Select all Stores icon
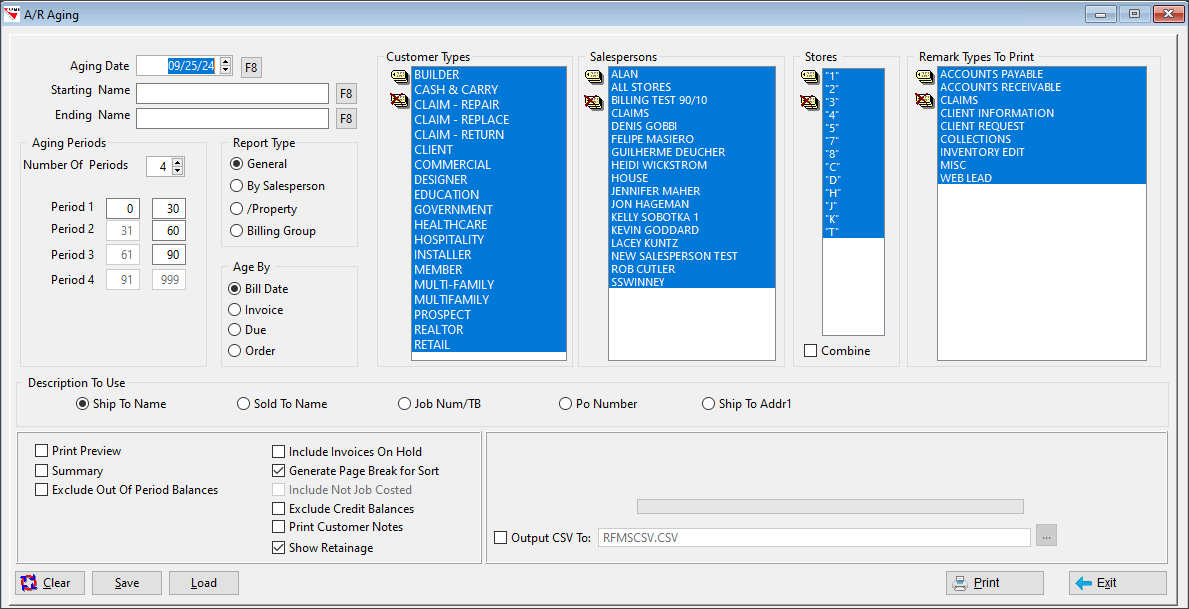Viewport: 1189px width, 609px height. click(x=809, y=75)
